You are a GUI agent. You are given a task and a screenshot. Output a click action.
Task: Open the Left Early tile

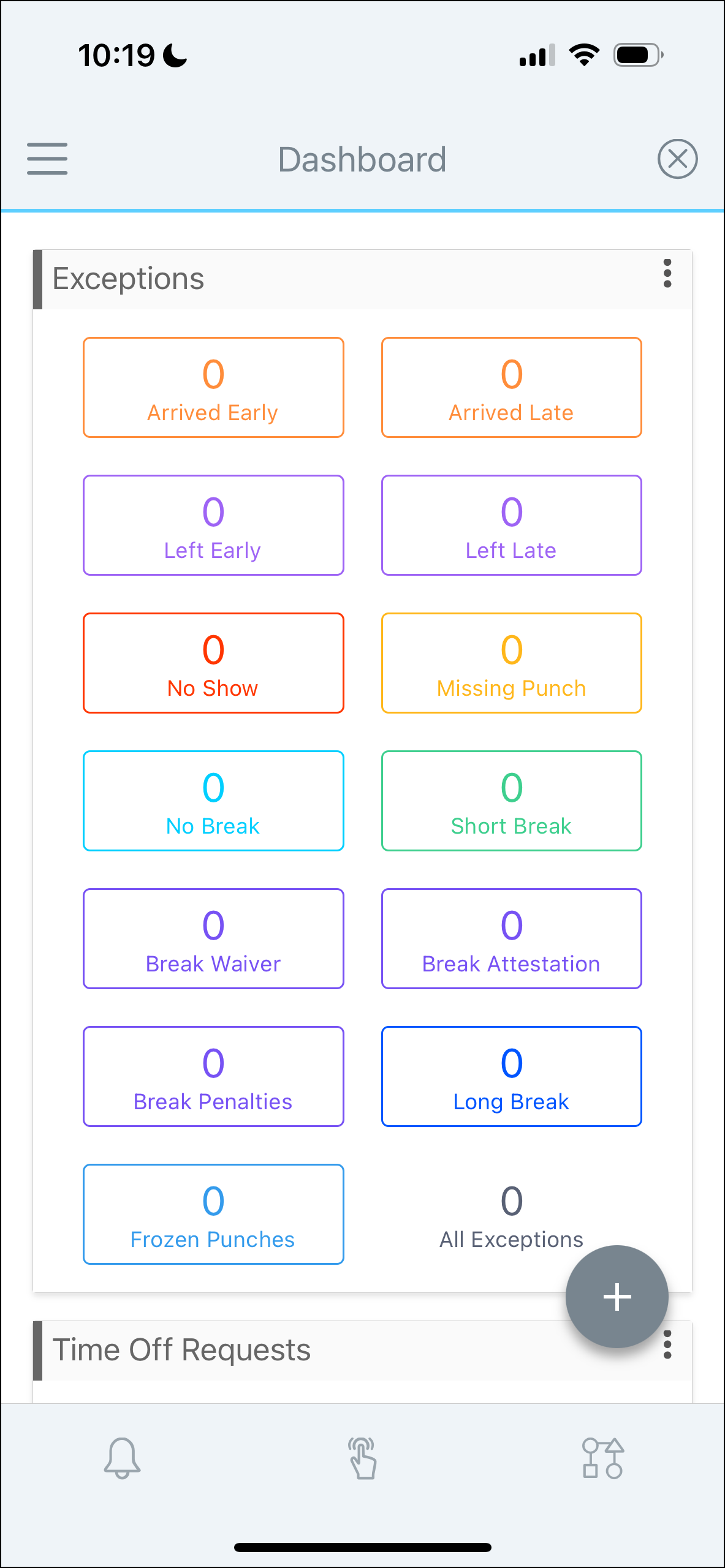tap(213, 526)
